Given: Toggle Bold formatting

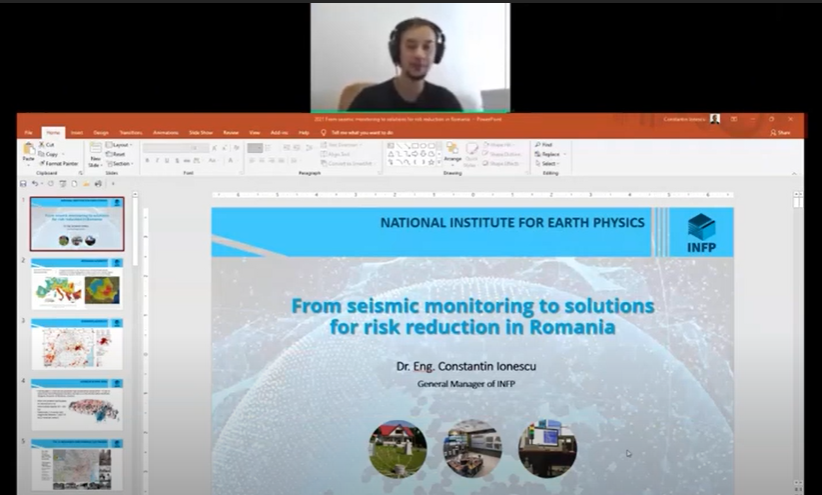Looking at the screenshot, I should (147, 161).
